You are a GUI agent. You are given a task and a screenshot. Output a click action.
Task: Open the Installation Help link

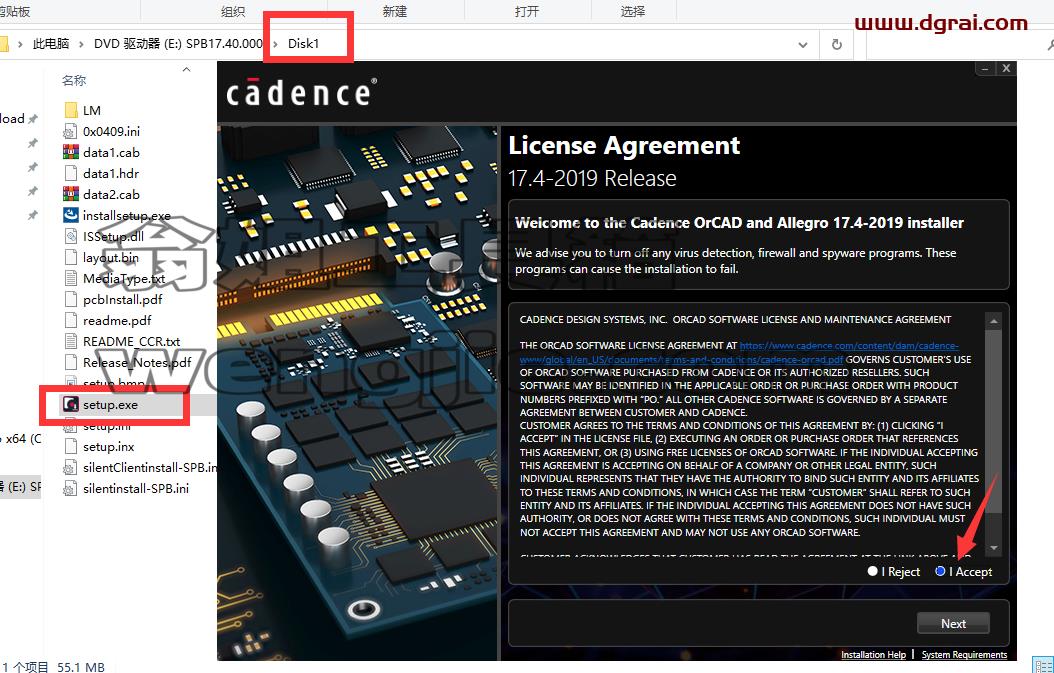click(873, 654)
